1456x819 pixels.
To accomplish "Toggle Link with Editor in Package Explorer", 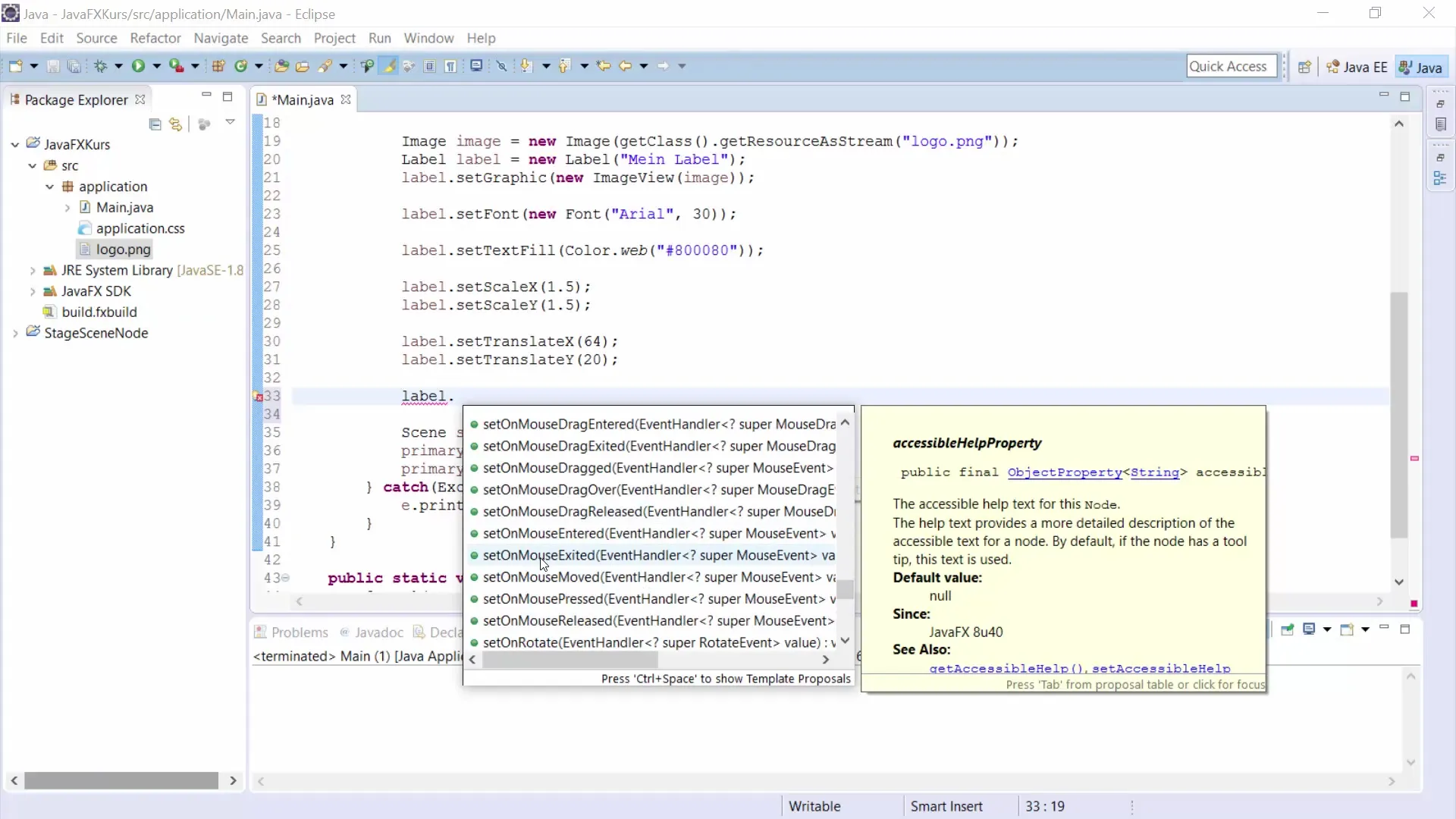I will coord(176,124).
